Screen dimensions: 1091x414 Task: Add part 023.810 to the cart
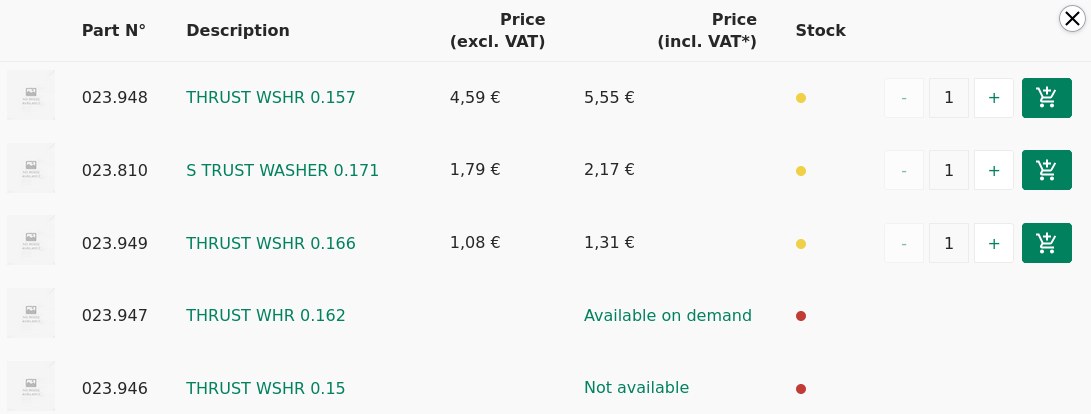pos(1046,170)
